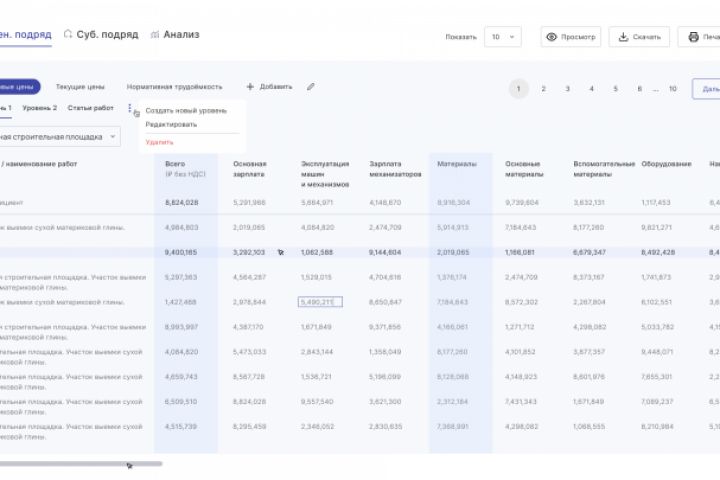720x480 pixels.
Task: Open the Показать rows-per-page dropdown
Action: tap(502, 37)
